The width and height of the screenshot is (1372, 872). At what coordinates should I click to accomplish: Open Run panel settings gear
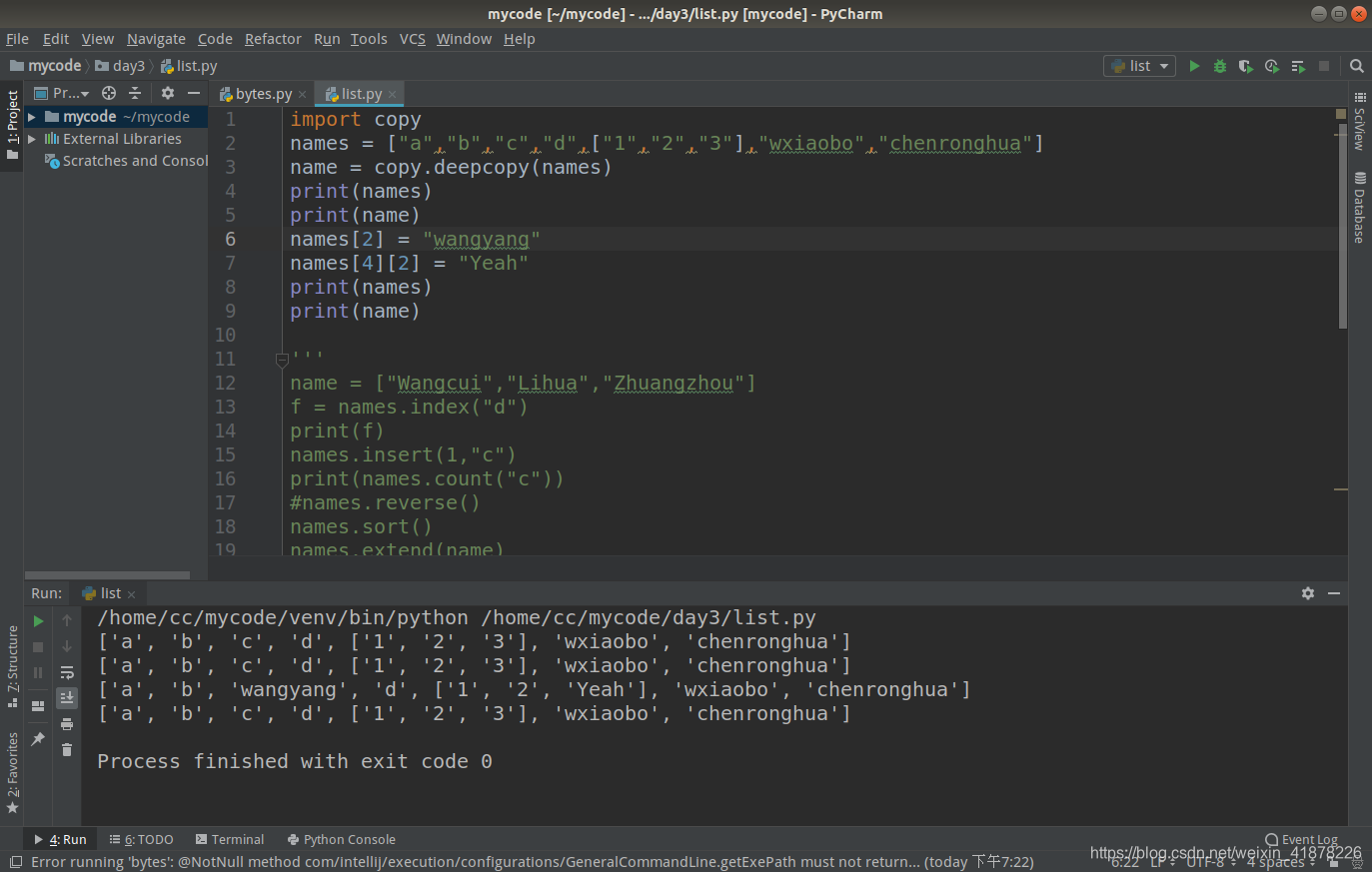pyautogui.click(x=1308, y=593)
